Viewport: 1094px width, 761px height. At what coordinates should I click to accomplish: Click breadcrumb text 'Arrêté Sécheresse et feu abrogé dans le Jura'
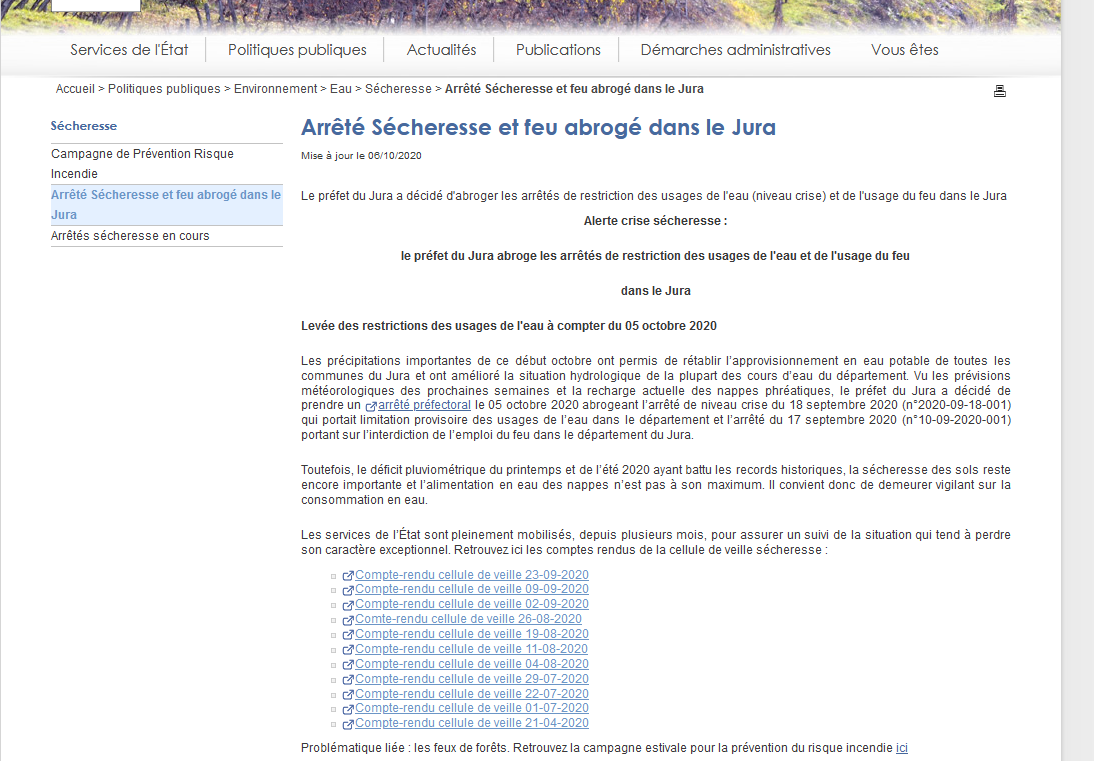click(x=574, y=89)
